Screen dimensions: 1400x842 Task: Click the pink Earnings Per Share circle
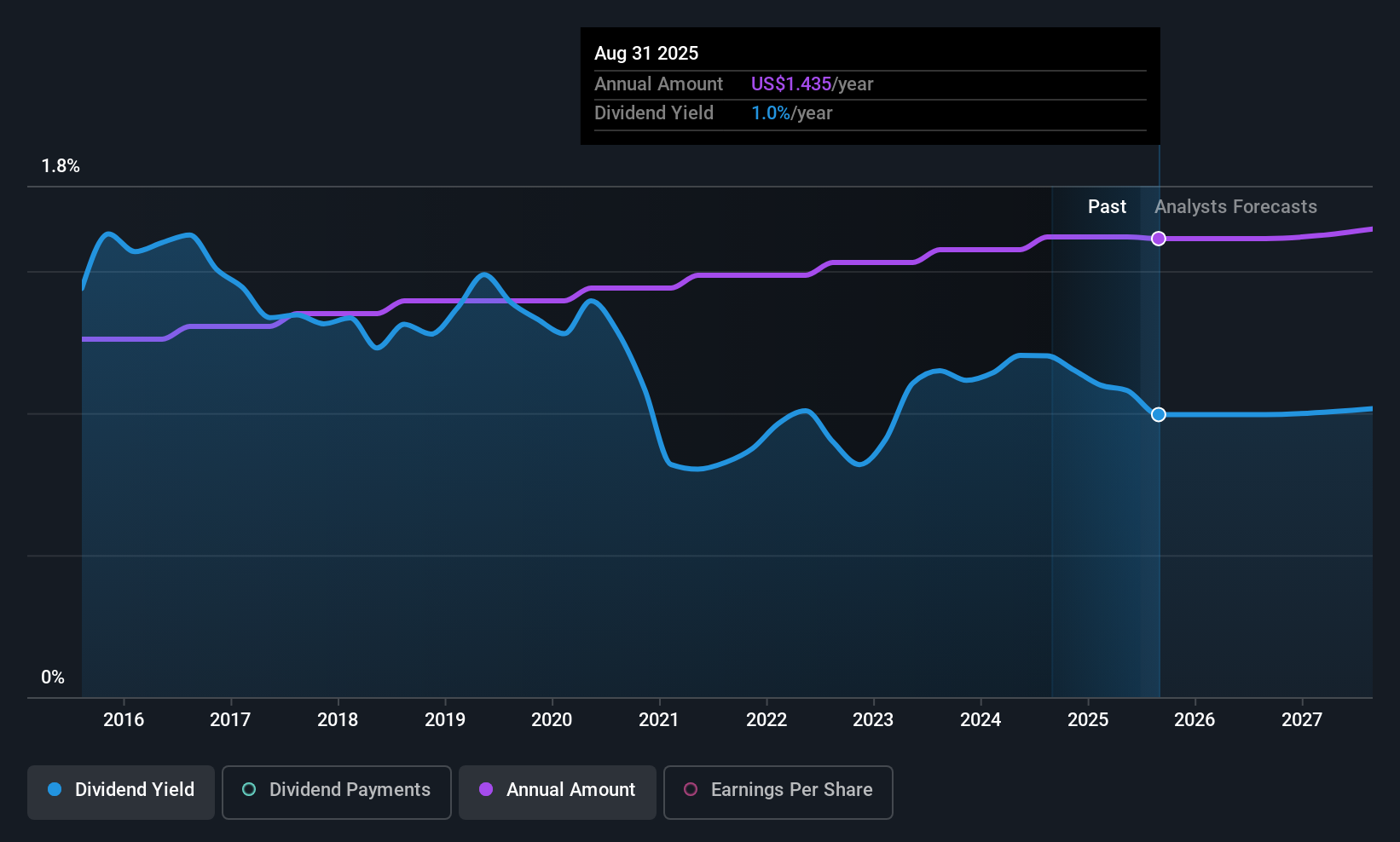point(691,789)
